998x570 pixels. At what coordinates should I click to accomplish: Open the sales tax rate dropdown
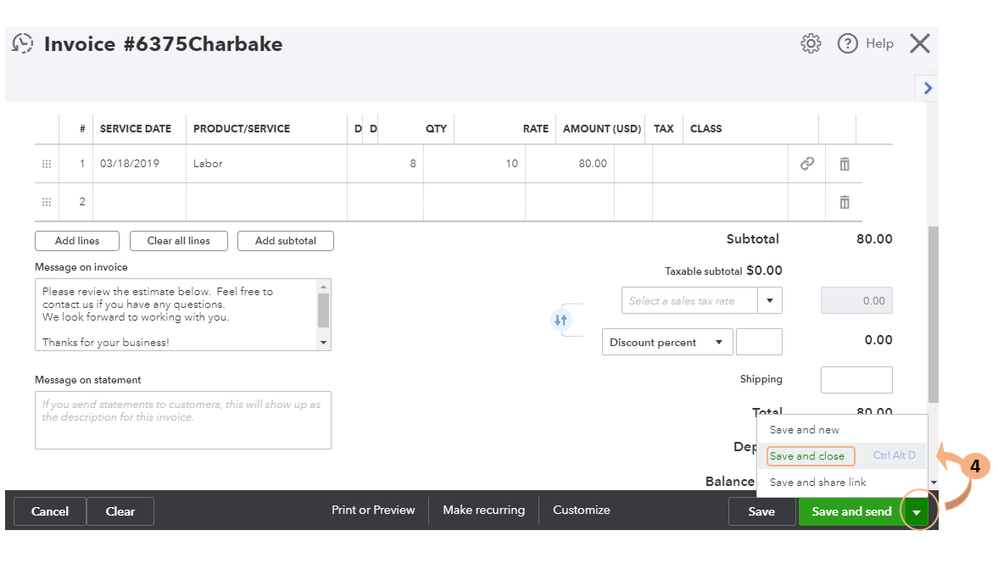[x=770, y=300]
